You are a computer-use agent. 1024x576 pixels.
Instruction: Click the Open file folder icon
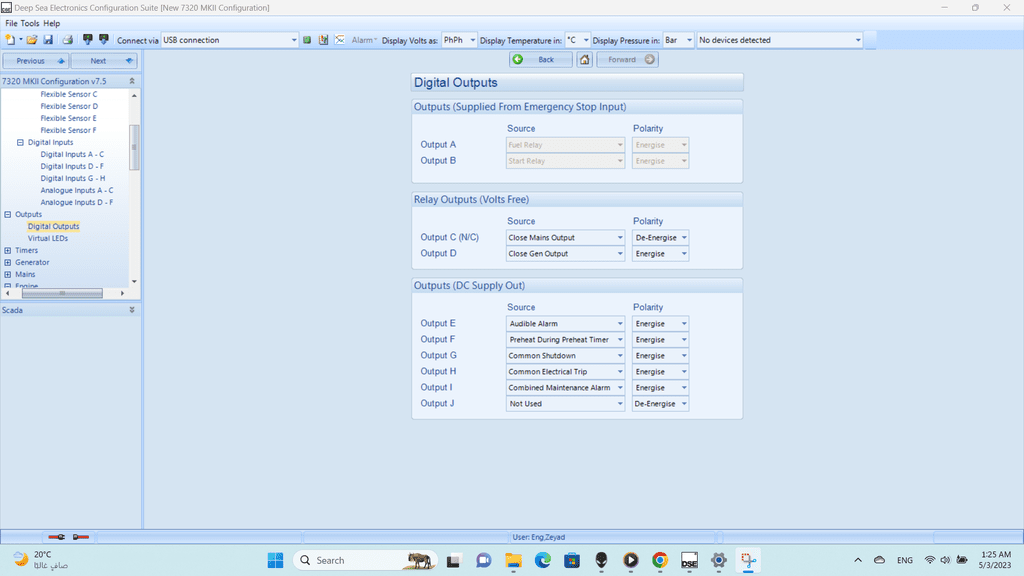[x=31, y=40]
